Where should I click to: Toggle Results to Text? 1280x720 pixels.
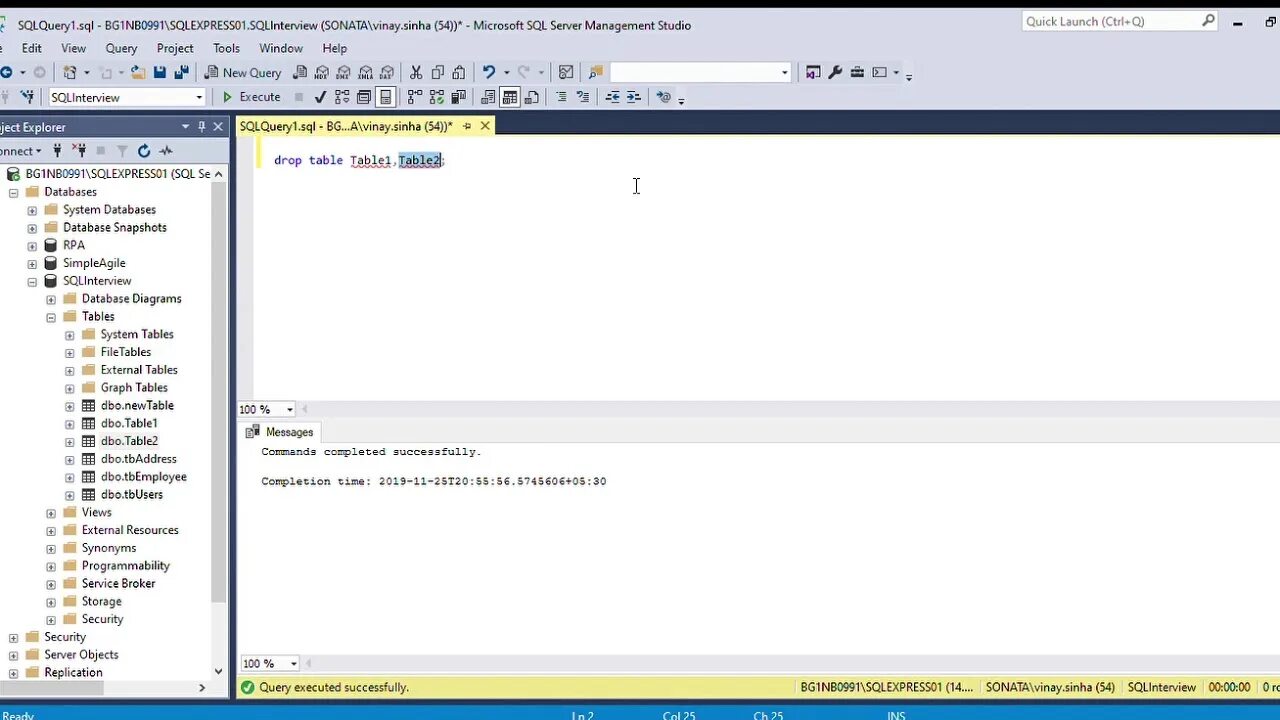(488, 97)
